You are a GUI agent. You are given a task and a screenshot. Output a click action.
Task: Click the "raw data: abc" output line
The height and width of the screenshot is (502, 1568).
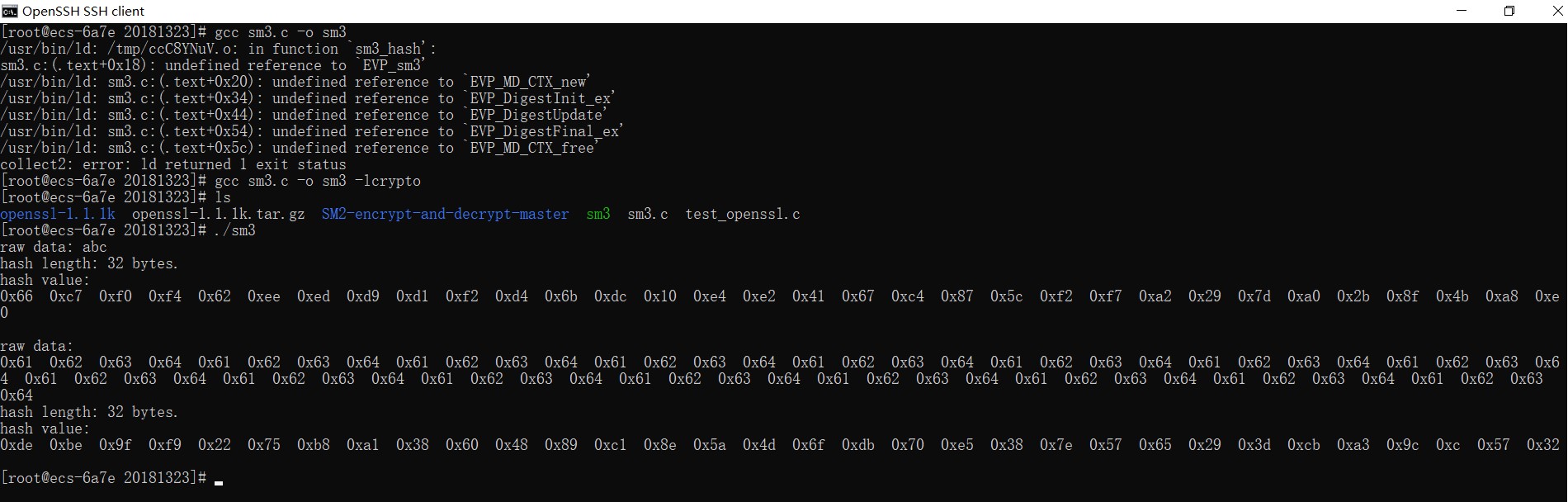tap(54, 247)
